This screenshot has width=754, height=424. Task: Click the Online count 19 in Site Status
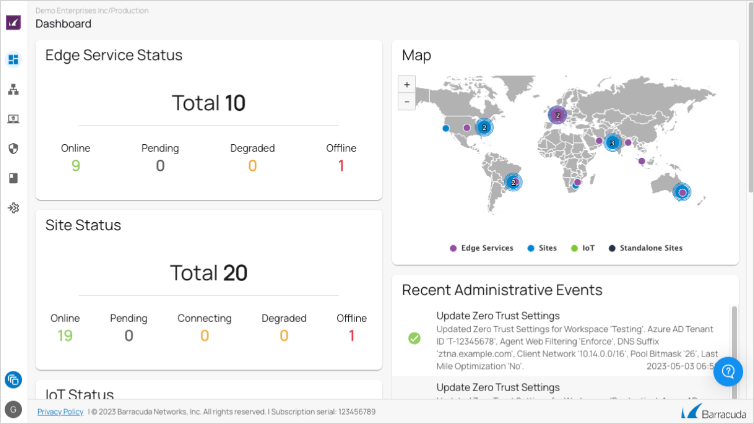click(x=65, y=335)
